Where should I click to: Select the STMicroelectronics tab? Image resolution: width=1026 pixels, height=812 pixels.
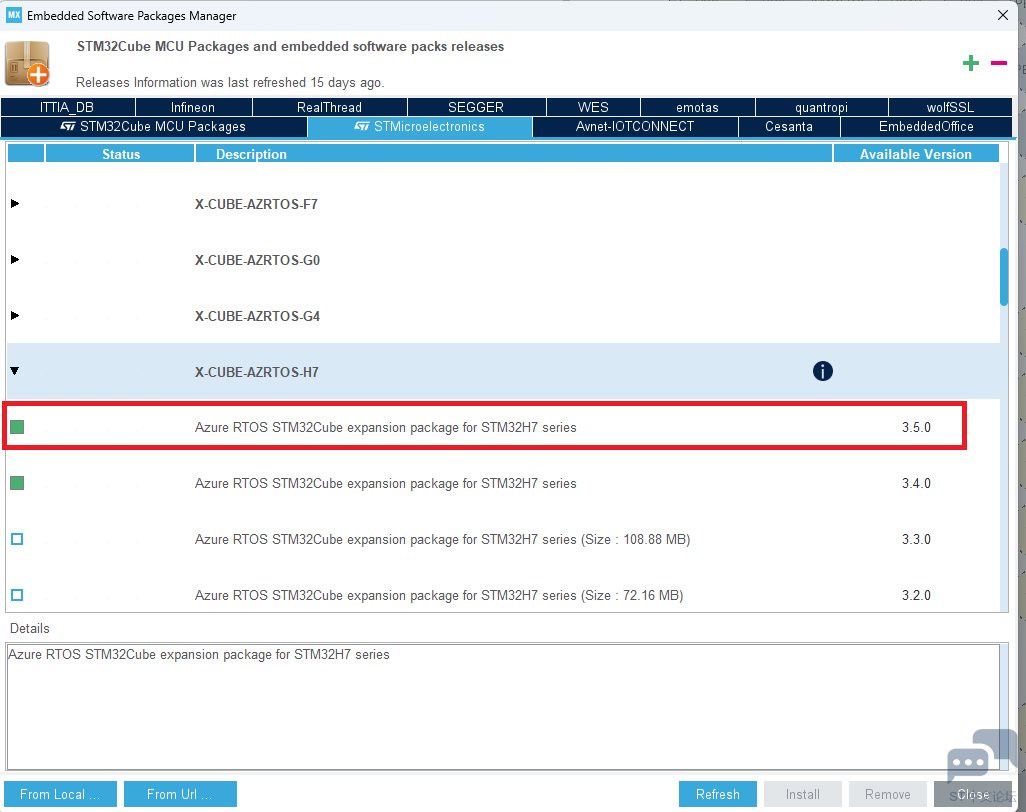pos(419,126)
